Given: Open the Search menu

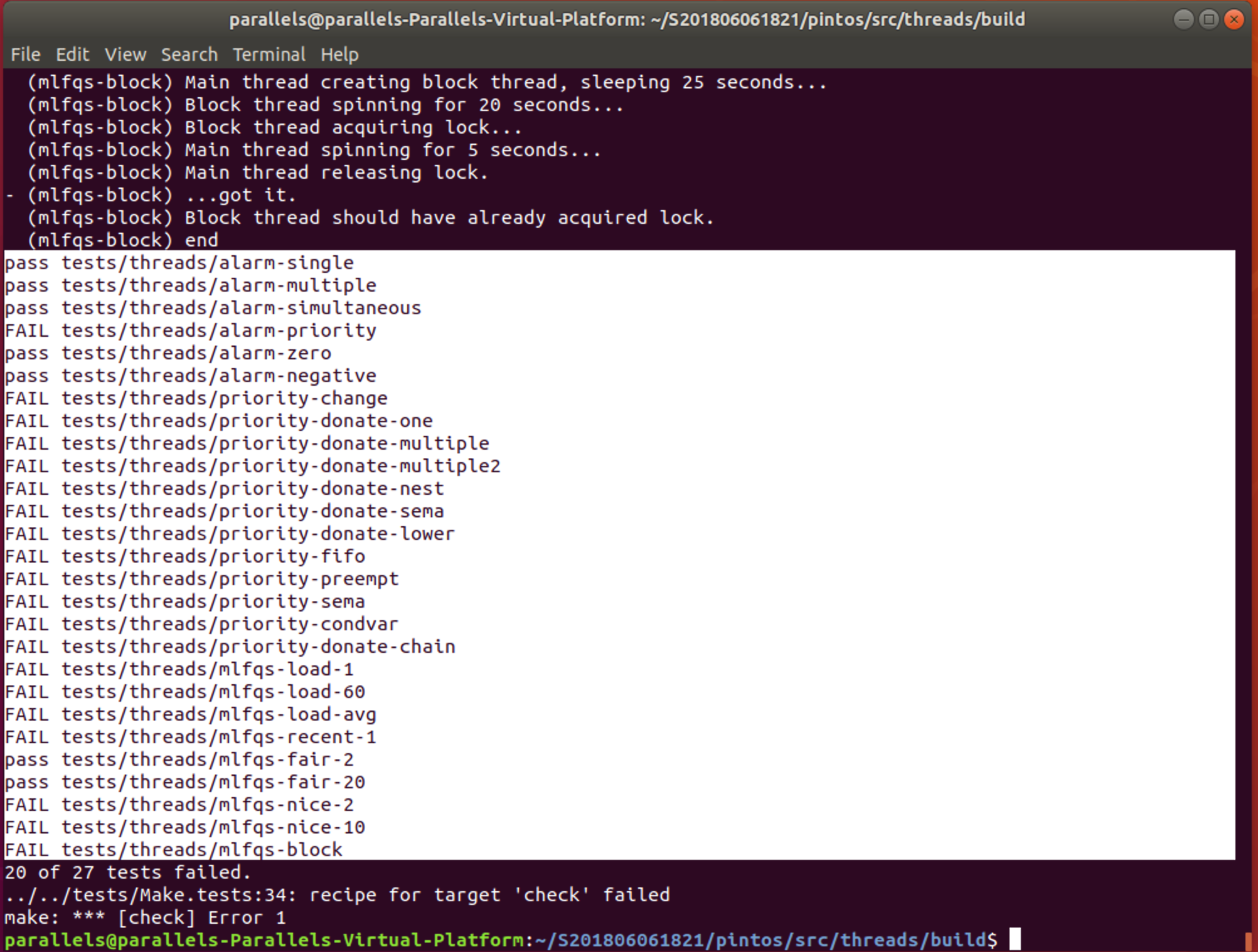Looking at the screenshot, I should [x=189, y=55].
